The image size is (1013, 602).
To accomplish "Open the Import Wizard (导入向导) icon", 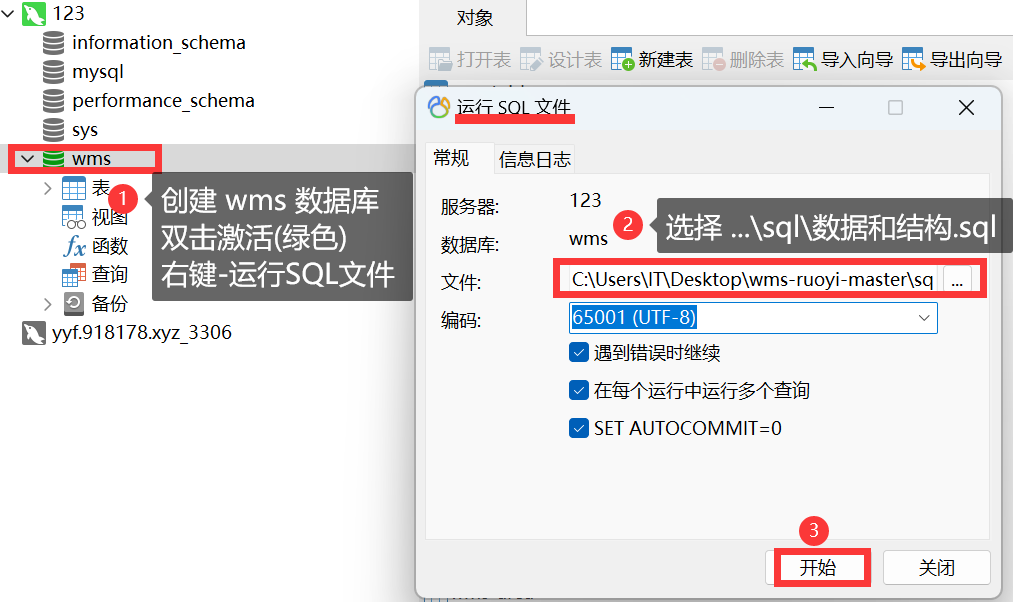I will [804, 59].
